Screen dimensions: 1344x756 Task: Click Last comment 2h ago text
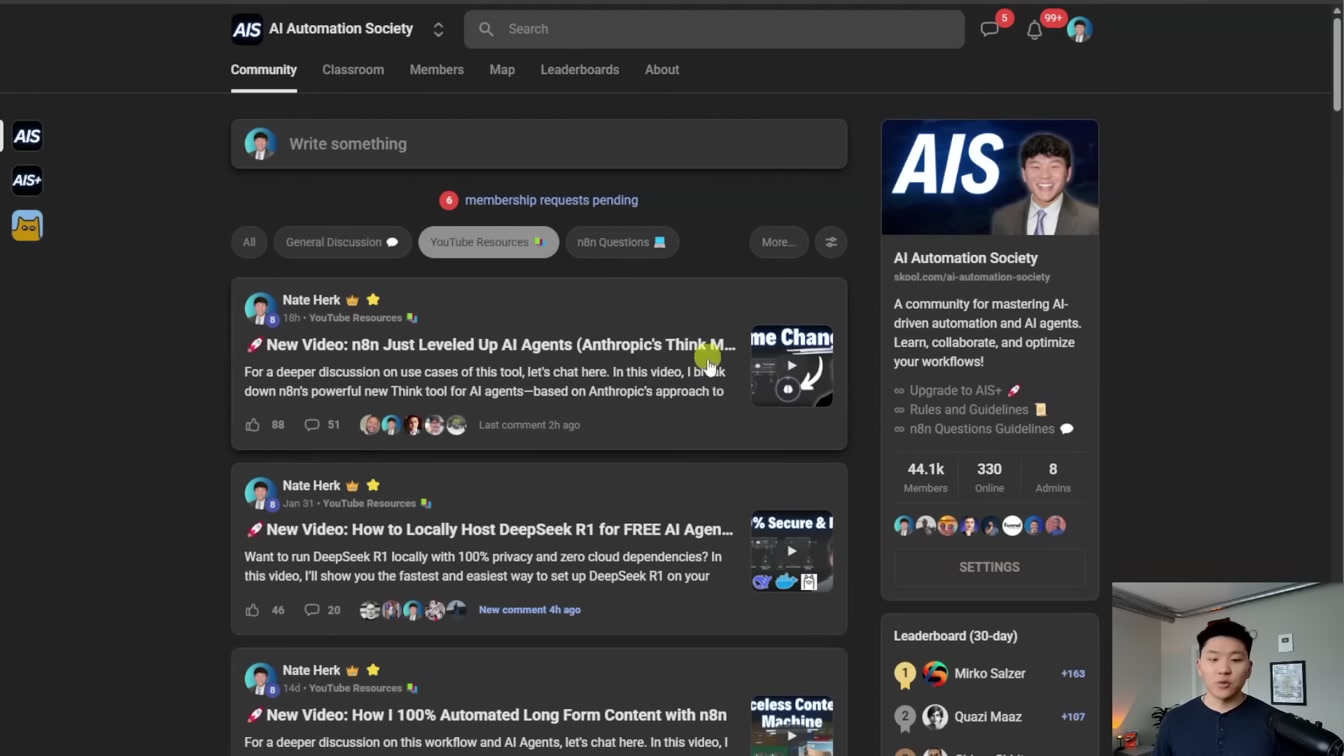tap(529, 425)
